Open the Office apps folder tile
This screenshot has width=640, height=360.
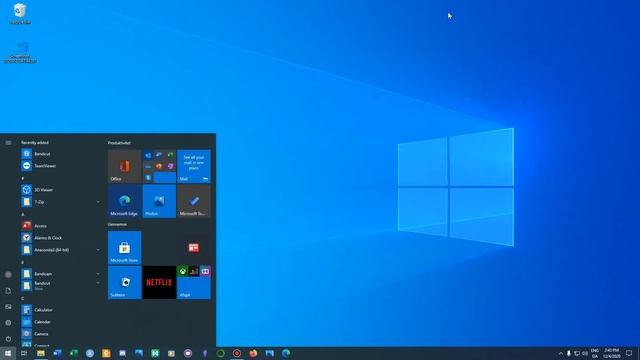coord(159,166)
